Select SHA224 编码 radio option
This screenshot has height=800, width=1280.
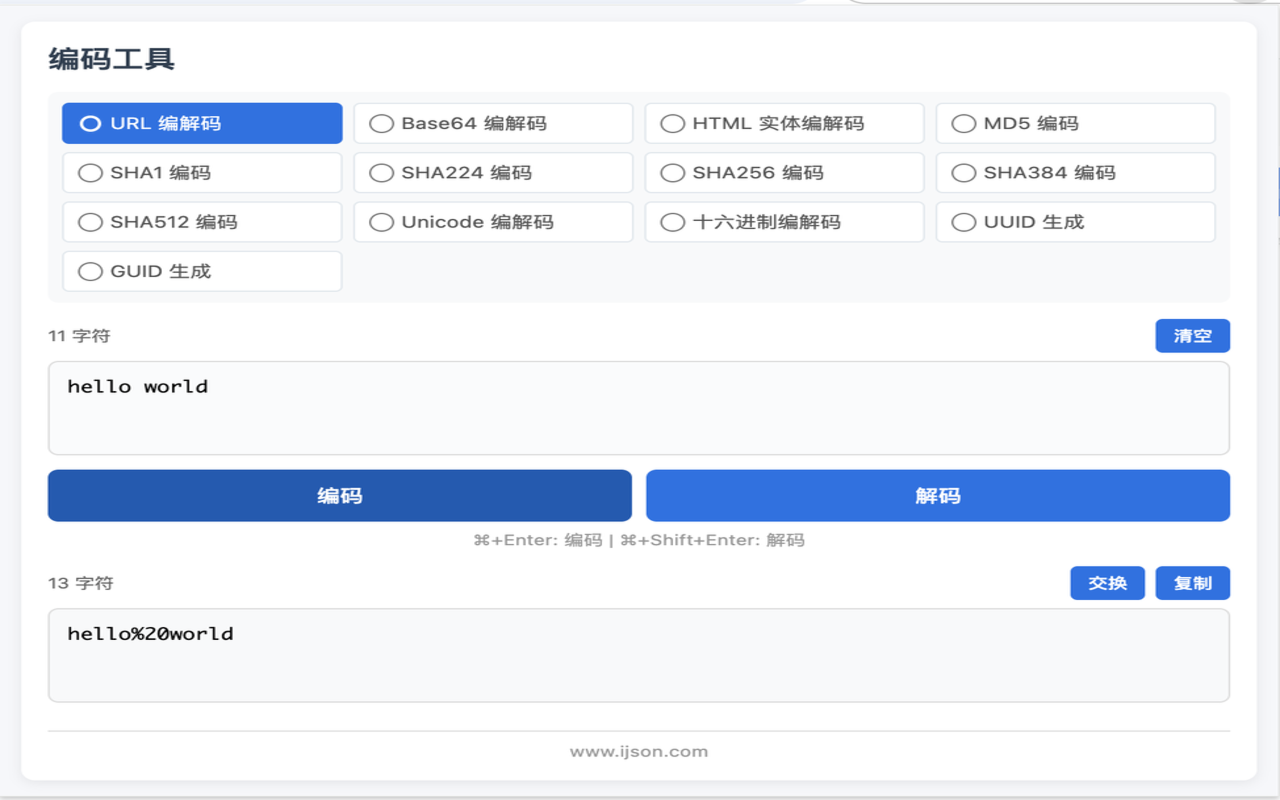[x=493, y=173]
